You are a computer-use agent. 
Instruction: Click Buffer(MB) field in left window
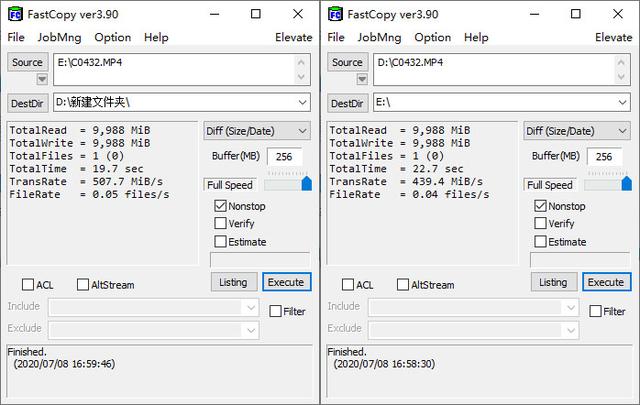[x=284, y=157]
